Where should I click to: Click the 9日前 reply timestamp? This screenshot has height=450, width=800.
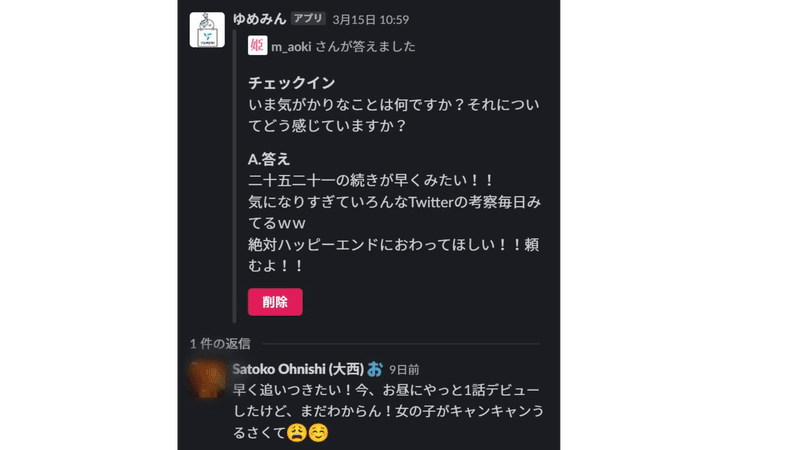404,369
